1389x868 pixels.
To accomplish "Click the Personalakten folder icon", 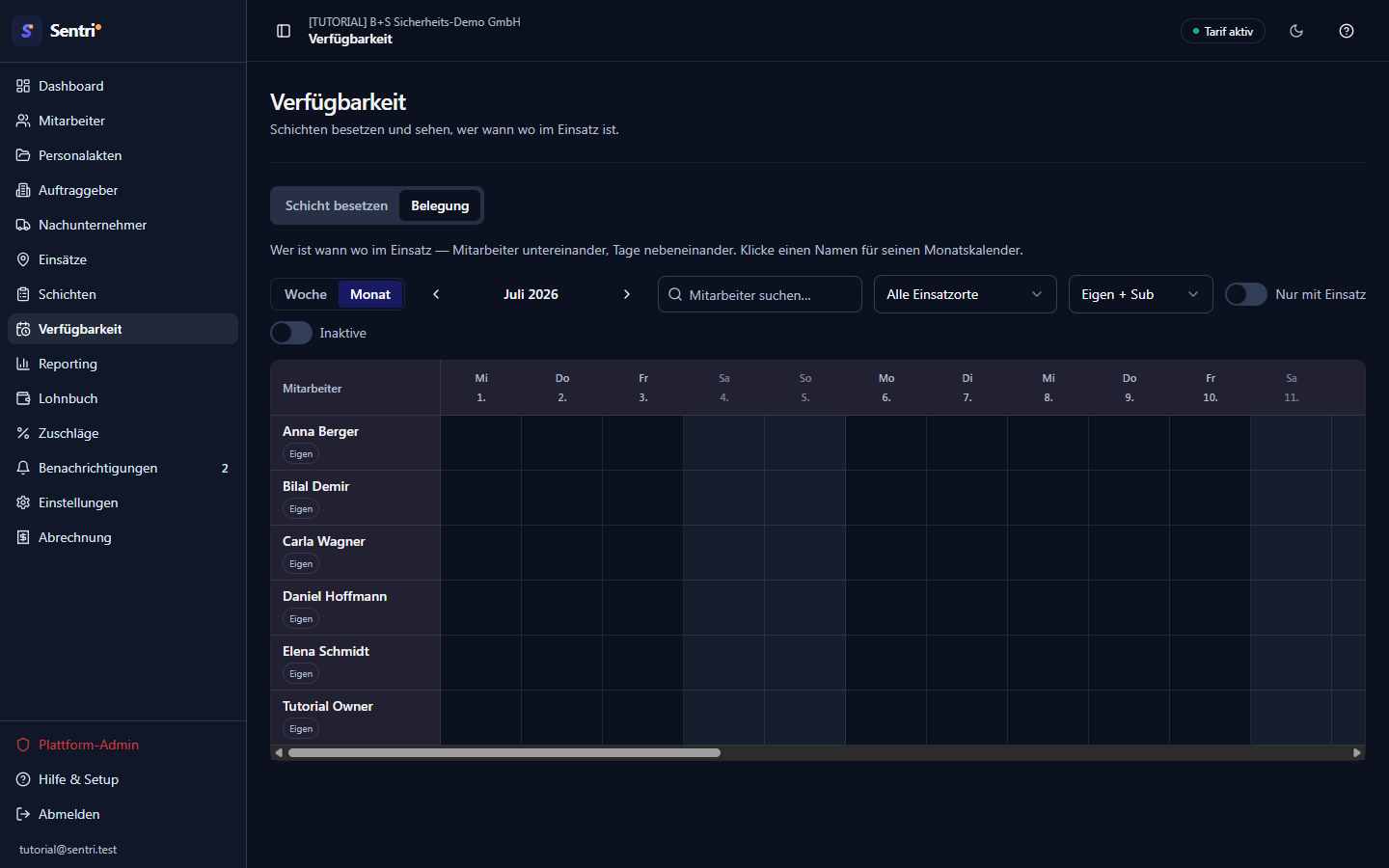I will (x=23, y=155).
